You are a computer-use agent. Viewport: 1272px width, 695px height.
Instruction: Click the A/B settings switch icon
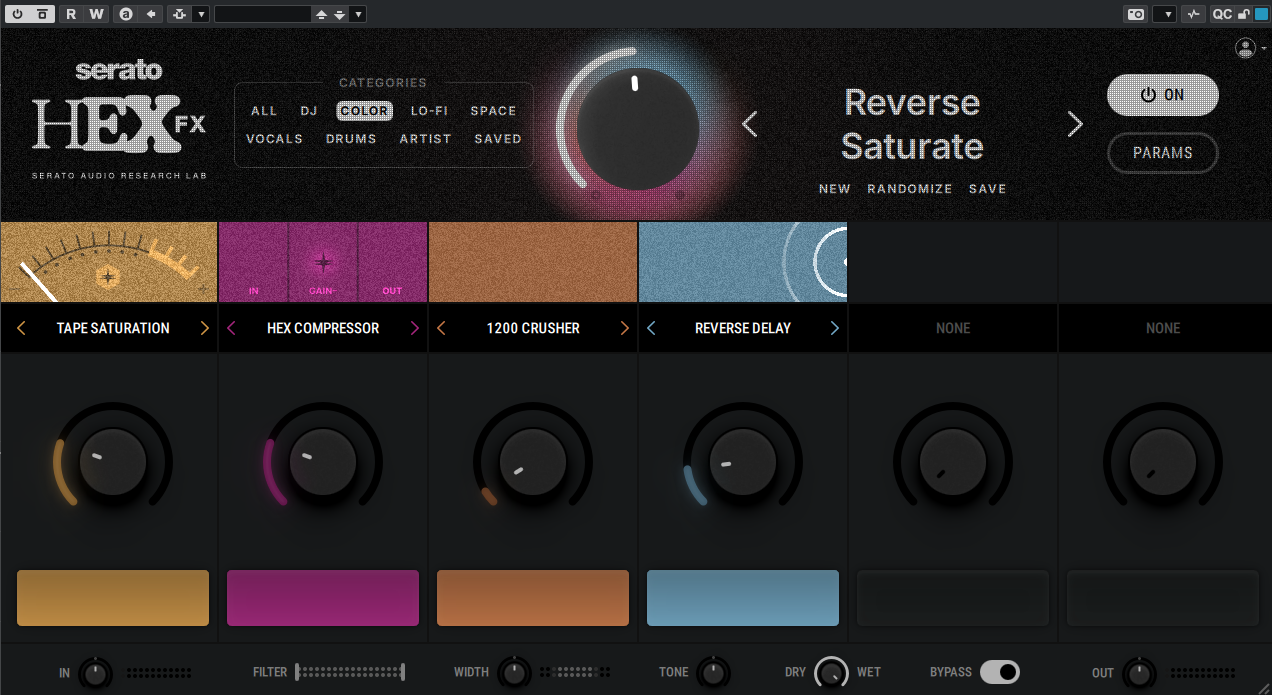pos(125,14)
